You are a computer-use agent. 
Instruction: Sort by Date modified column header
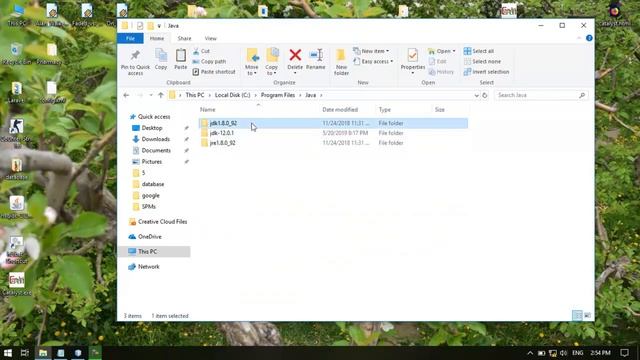[x=340, y=110]
